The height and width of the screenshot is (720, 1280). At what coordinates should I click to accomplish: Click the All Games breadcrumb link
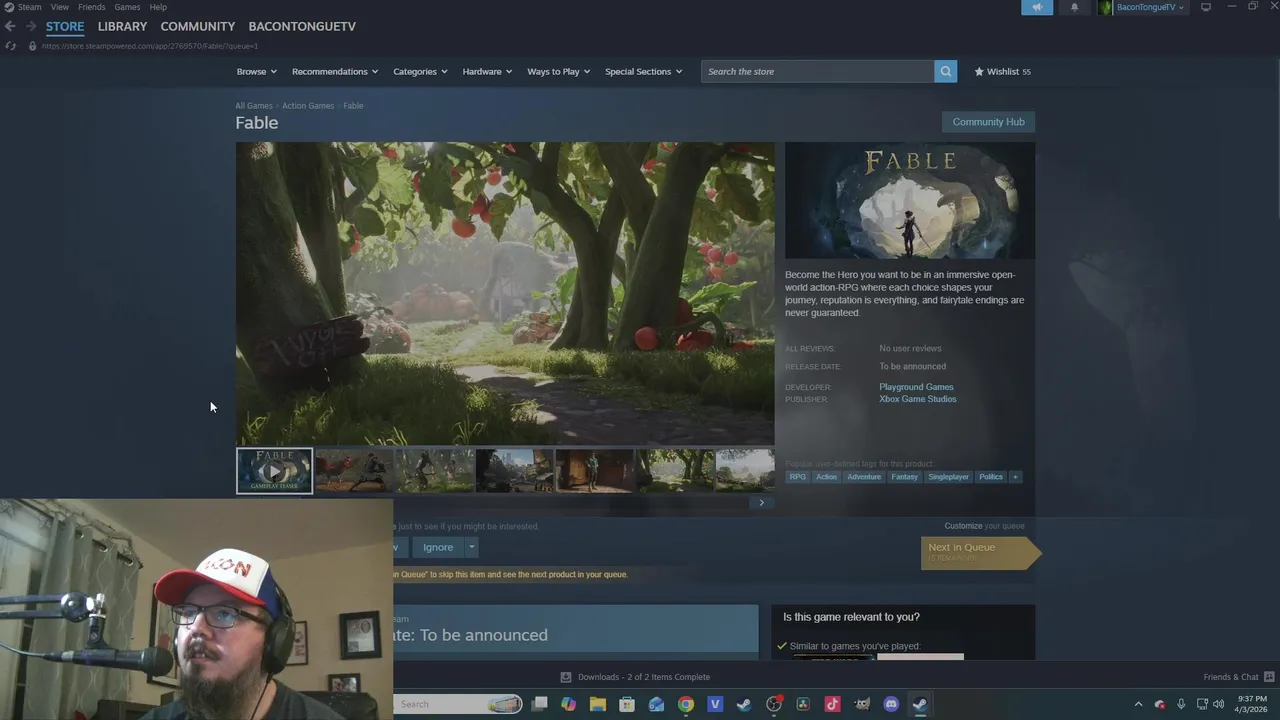tap(254, 106)
